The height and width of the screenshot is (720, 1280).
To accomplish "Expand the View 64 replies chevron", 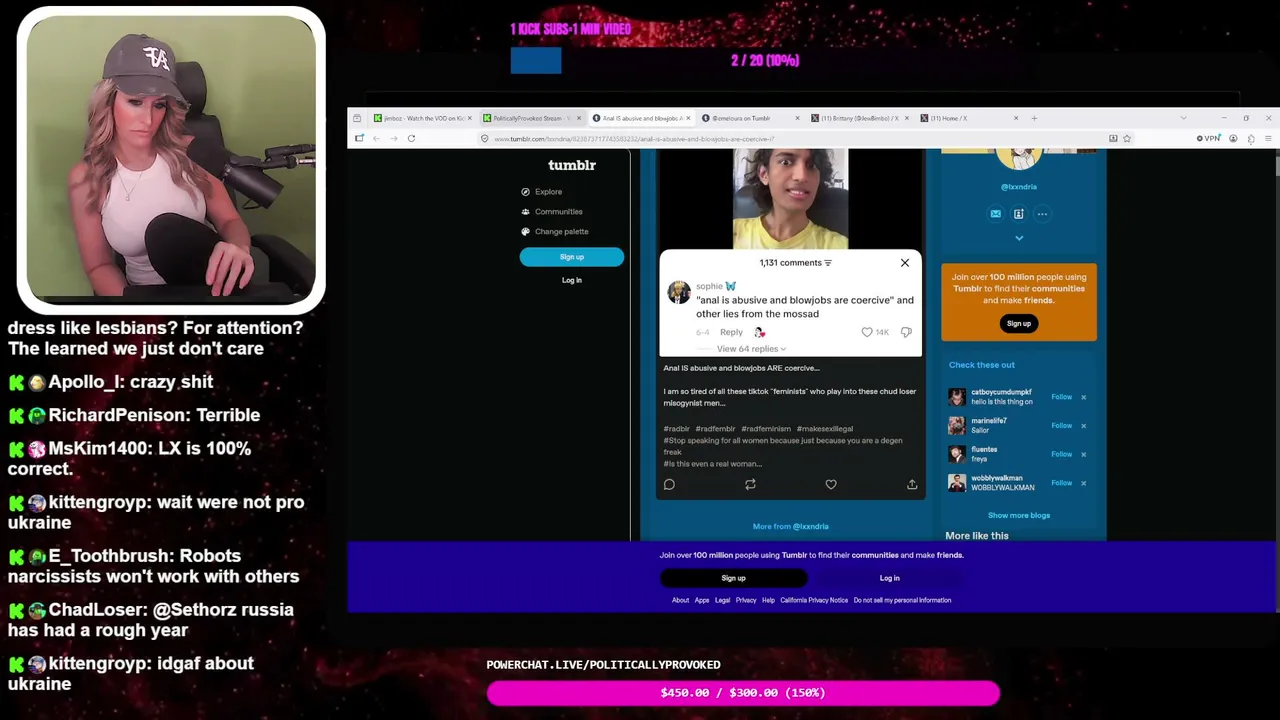I will (783, 349).
